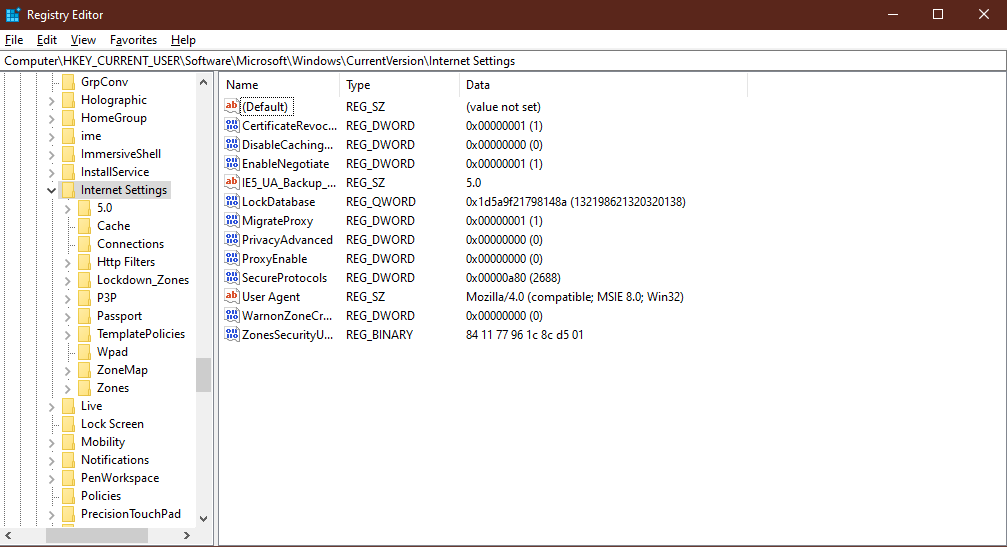This screenshot has width=1007, height=547.
Task: Click the folder icon of Holographic key
Action: coord(69,100)
